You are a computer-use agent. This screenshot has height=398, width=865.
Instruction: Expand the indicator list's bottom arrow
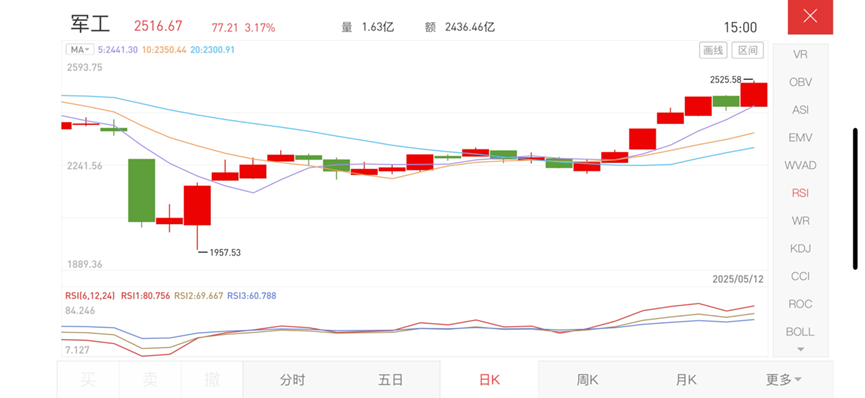pyautogui.click(x=800, y=349)
